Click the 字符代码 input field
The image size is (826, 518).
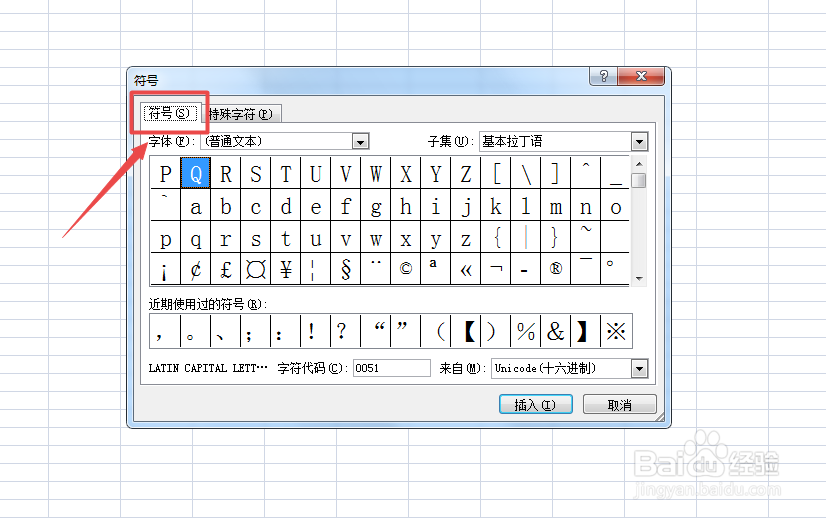[x=391, y=368]
